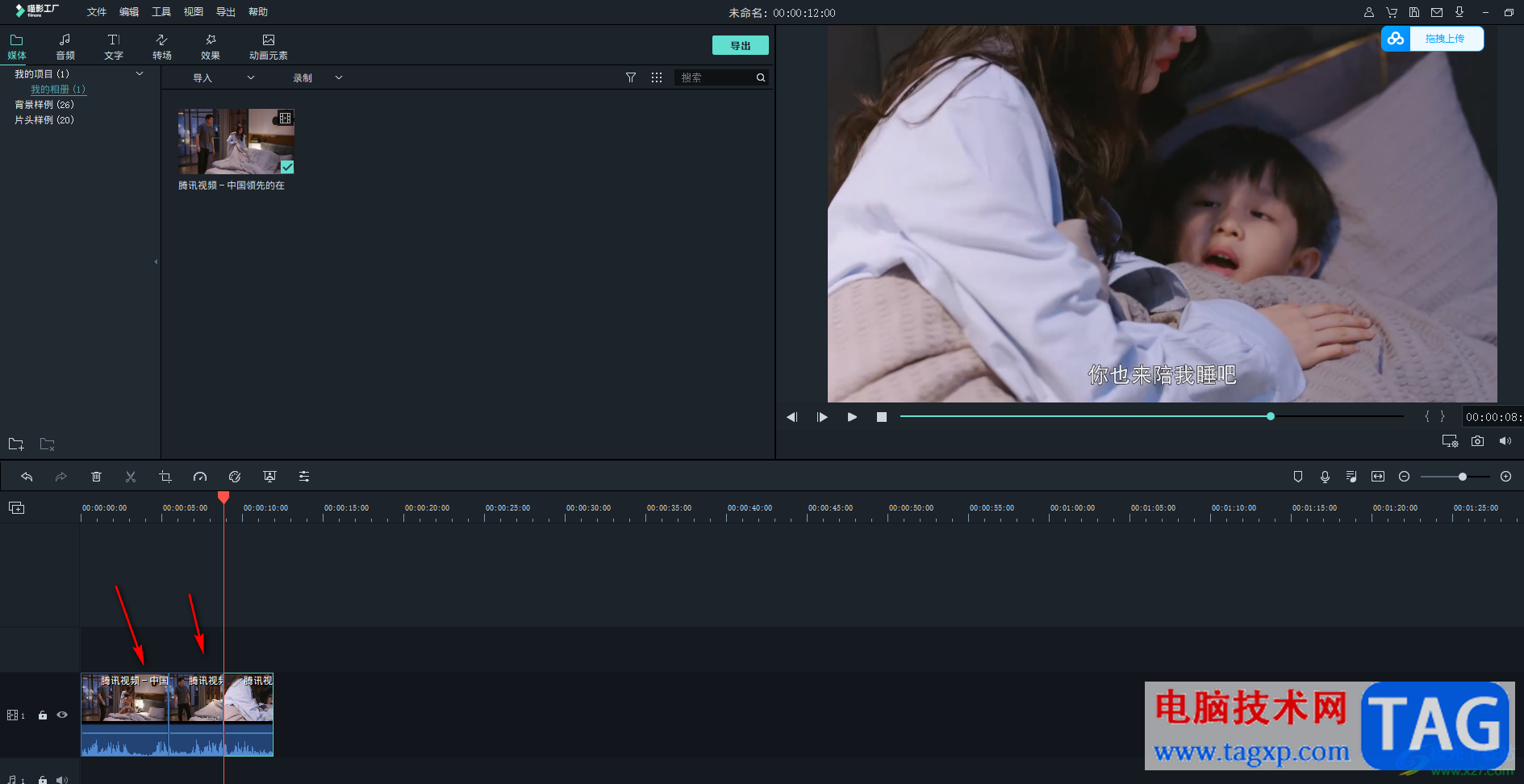Toggle video track 1 visibility eye
The image size is (1524, 784).
(62, 715)
